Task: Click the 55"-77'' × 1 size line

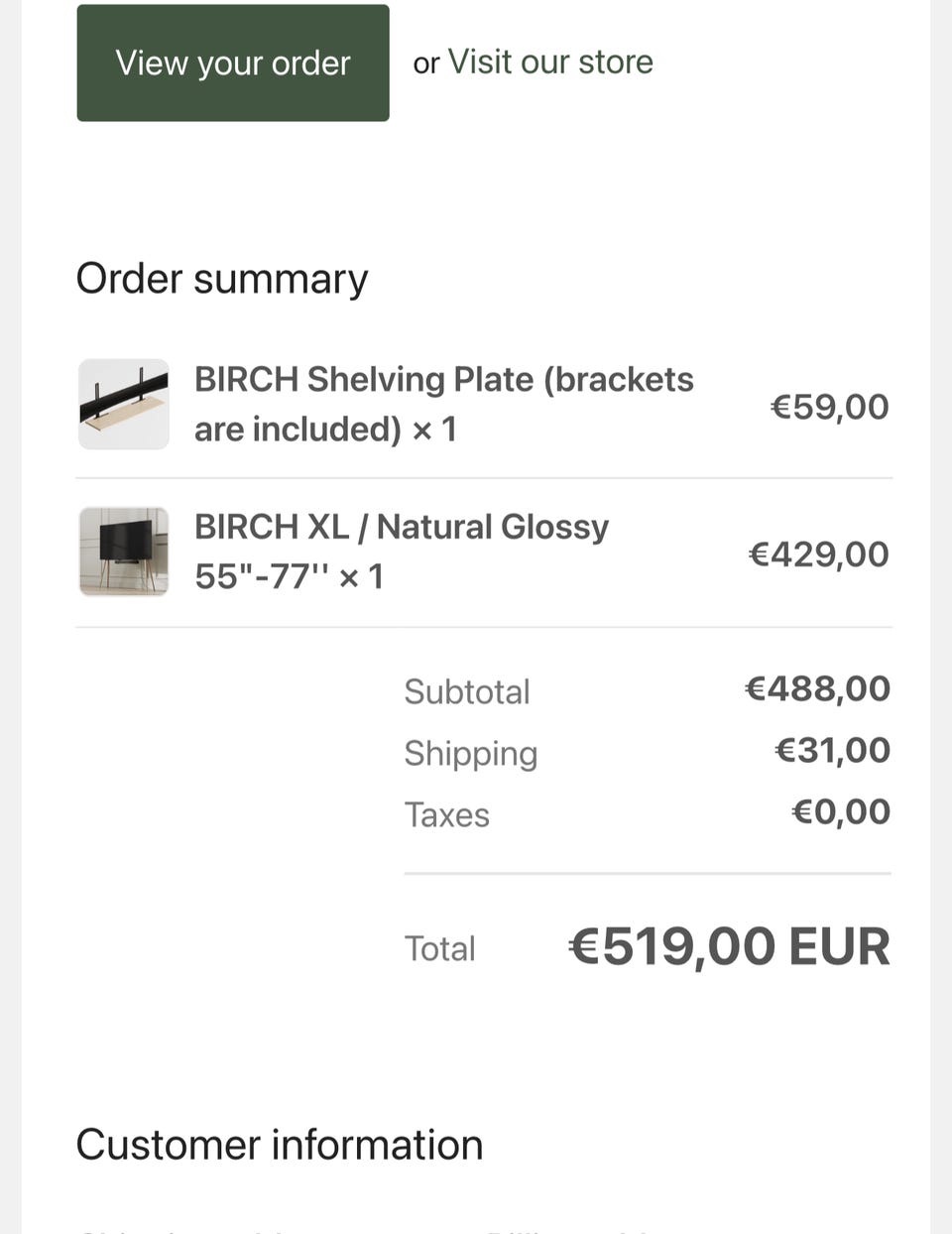Action: pyautogui.click(x=289, y=576)
